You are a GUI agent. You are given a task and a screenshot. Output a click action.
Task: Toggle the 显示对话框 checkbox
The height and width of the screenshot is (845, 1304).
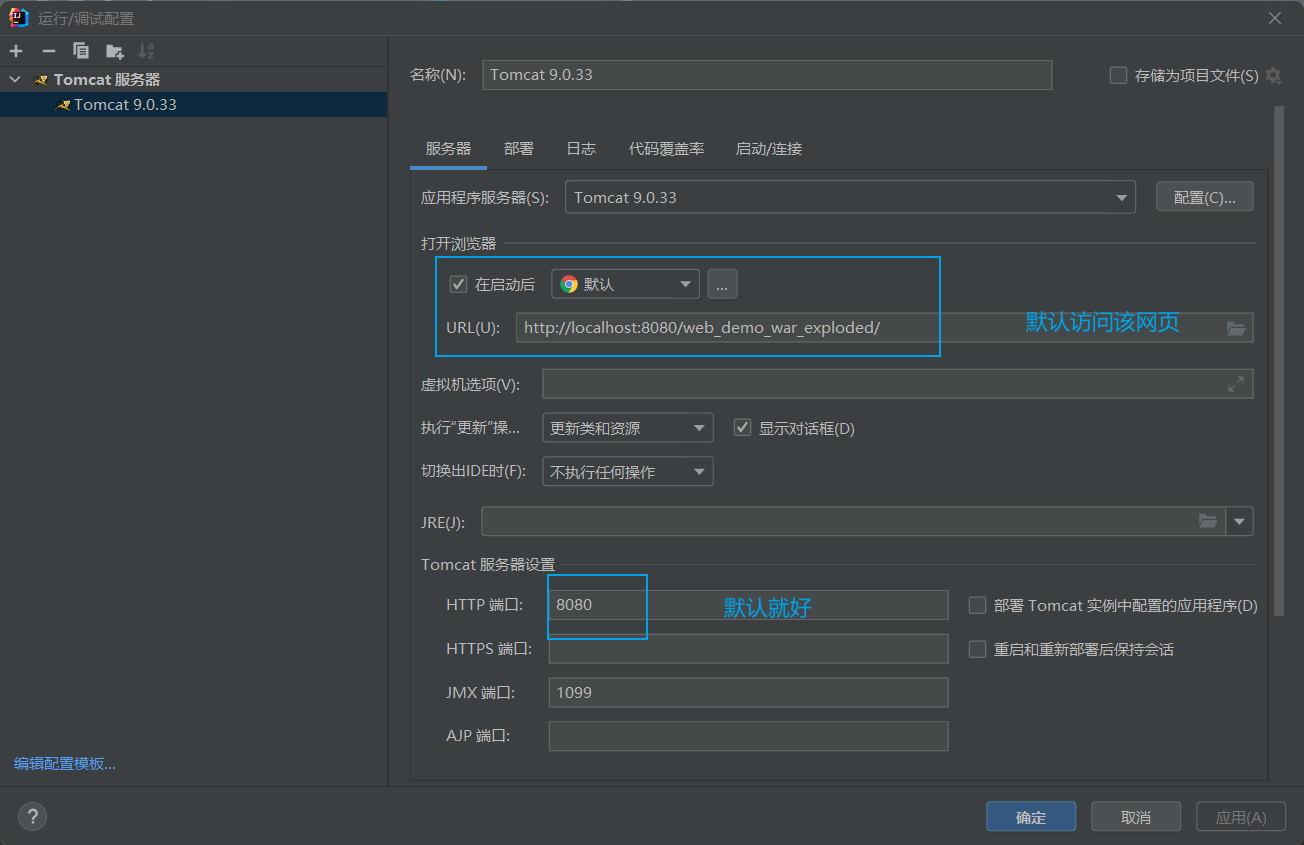(742, 428)
